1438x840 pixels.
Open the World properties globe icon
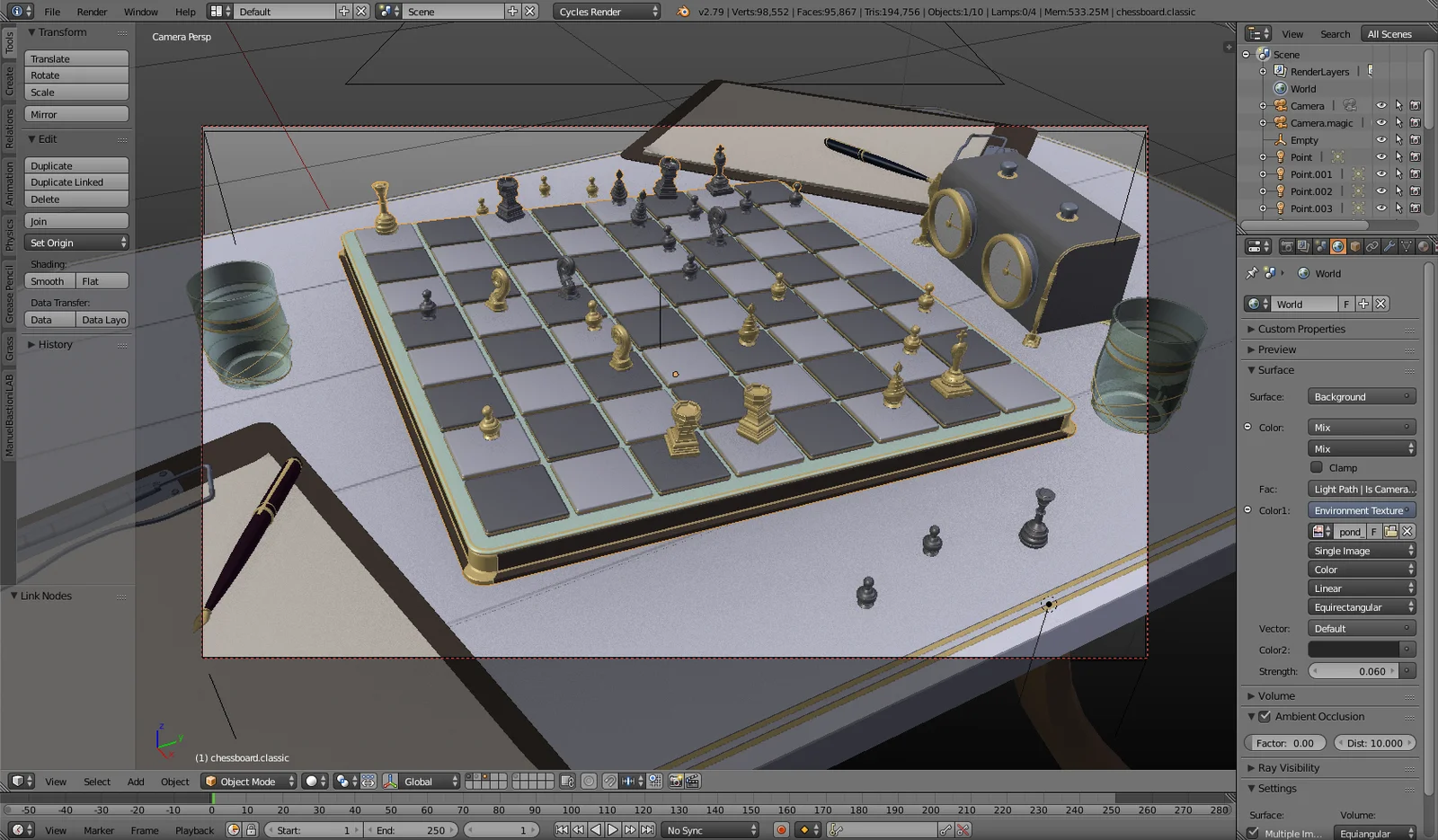[1337, 245]
